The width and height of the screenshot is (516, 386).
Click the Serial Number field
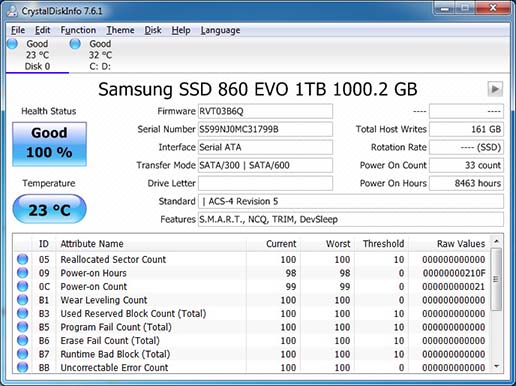coord(265,129)
